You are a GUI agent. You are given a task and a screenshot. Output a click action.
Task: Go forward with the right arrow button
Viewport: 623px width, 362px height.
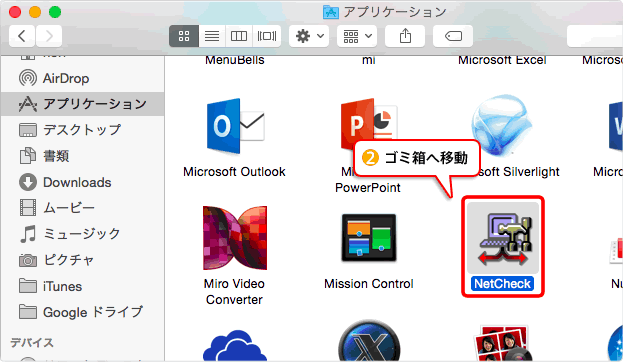[x=49, y=36]
